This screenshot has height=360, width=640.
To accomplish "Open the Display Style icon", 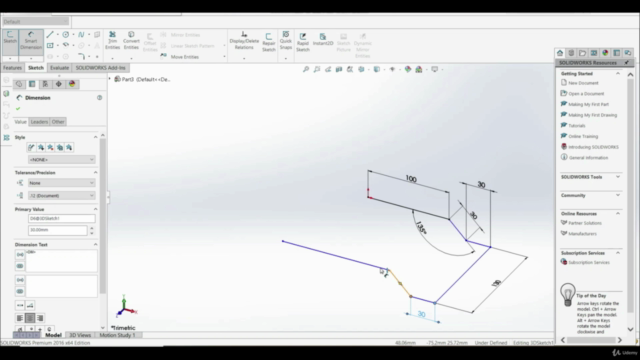I will pyautogui.click(x=377, y=69).
